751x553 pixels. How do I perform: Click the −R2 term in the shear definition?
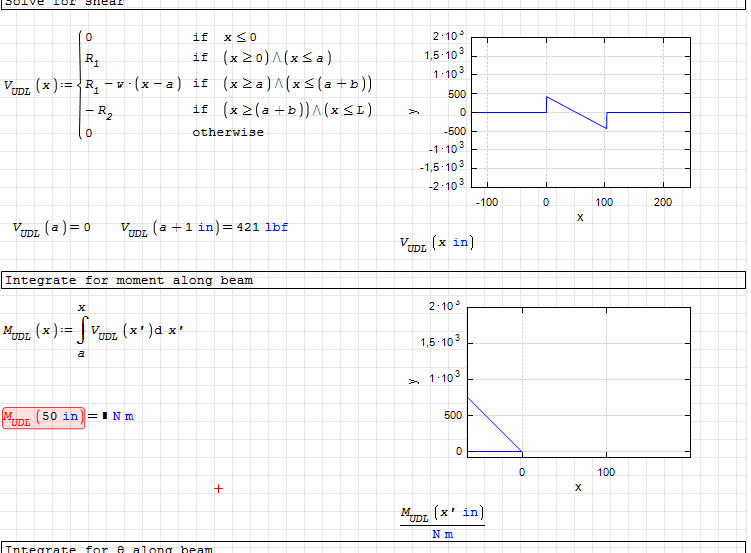pyautogui.click(x=99, y=110)
